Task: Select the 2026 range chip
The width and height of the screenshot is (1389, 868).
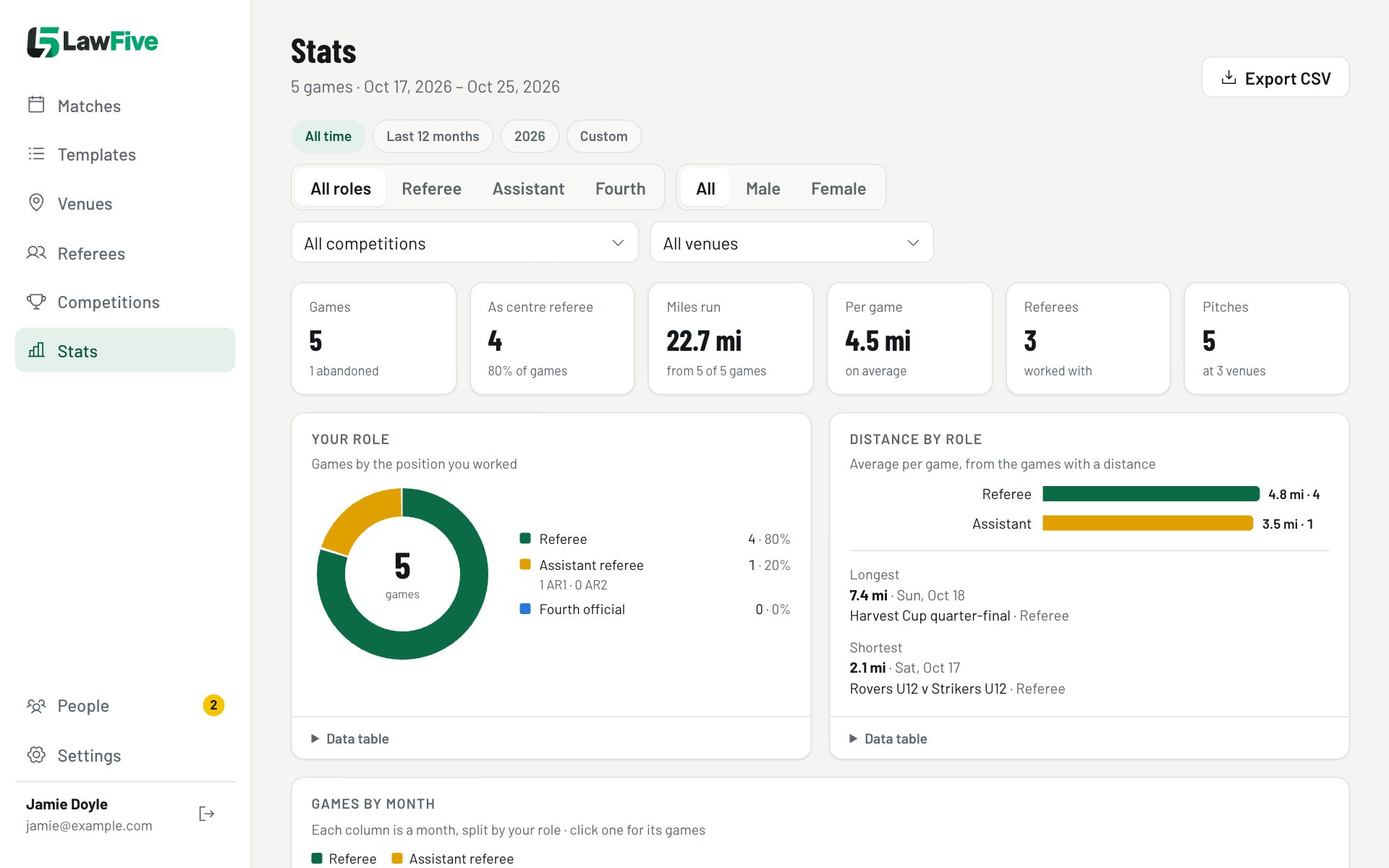Action: pyautogui.click(x=530, y=136)
